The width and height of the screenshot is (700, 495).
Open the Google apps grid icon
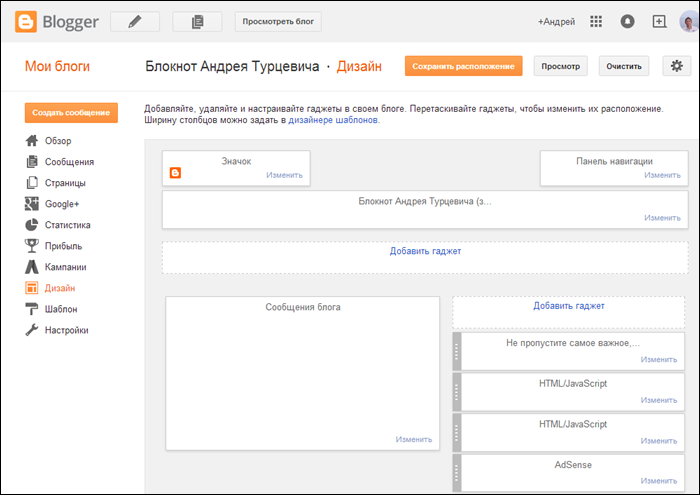(x=596, y=21)
